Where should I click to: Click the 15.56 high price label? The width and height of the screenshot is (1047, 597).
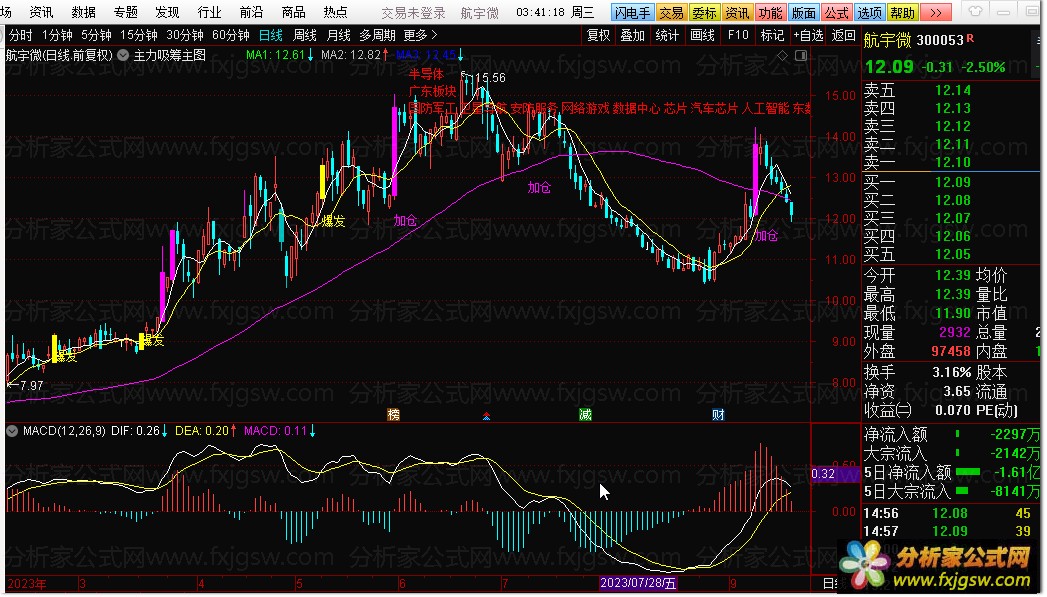click(490, 78)
